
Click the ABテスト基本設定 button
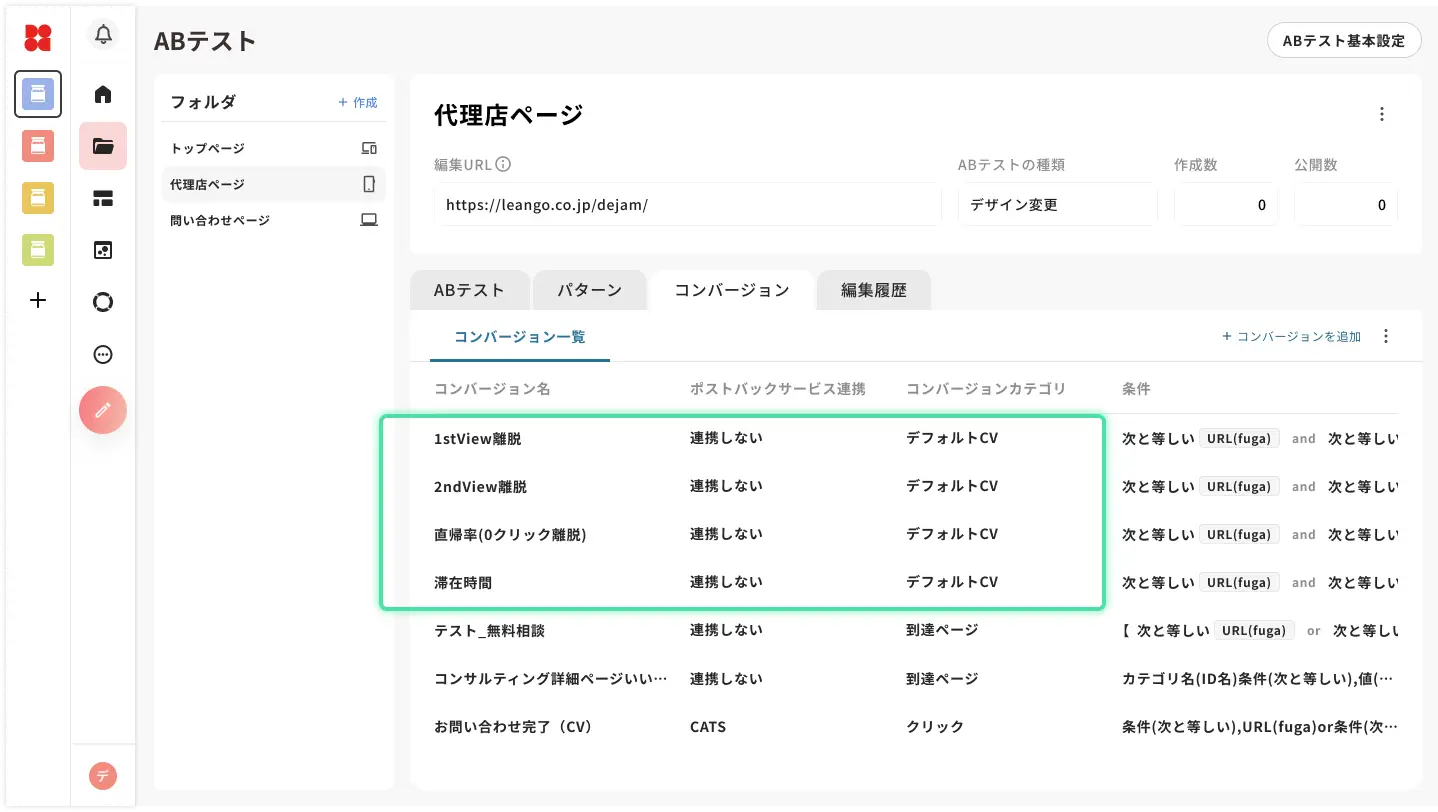tap(1343, 41)
